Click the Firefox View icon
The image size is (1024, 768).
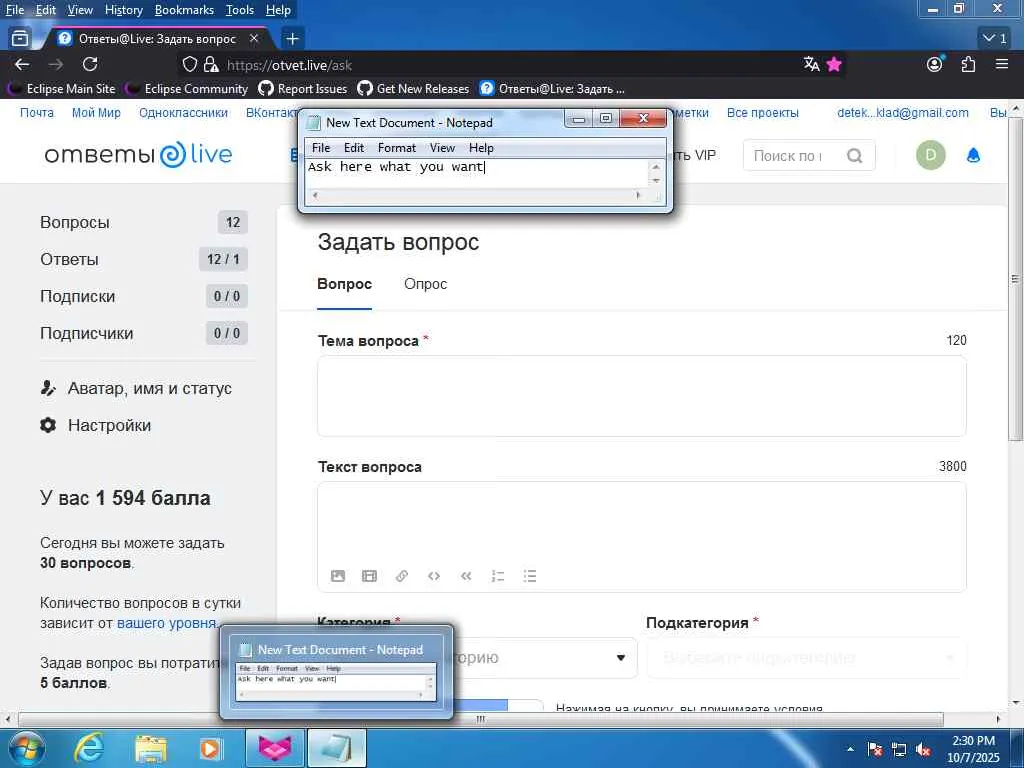pyautogui.click(x=20, y=39)
